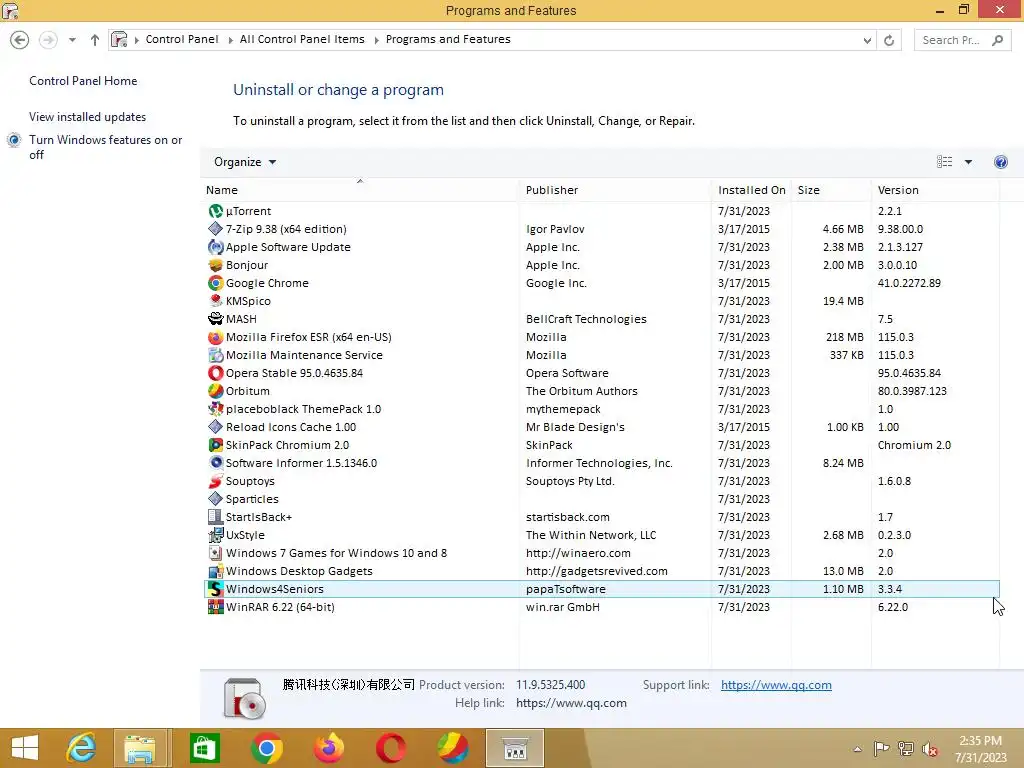Sort by the Installed On column header
Screen dimensions: 1024x768
(x=752, y=190)
